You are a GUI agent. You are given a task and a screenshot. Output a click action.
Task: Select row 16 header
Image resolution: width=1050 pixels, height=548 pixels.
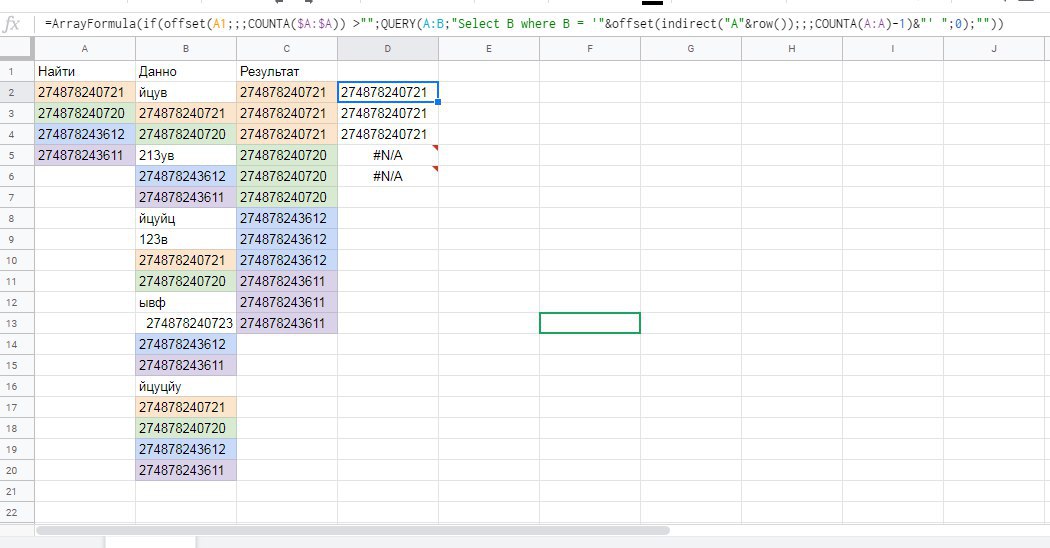pyautogui.click(x=17, y=387)
